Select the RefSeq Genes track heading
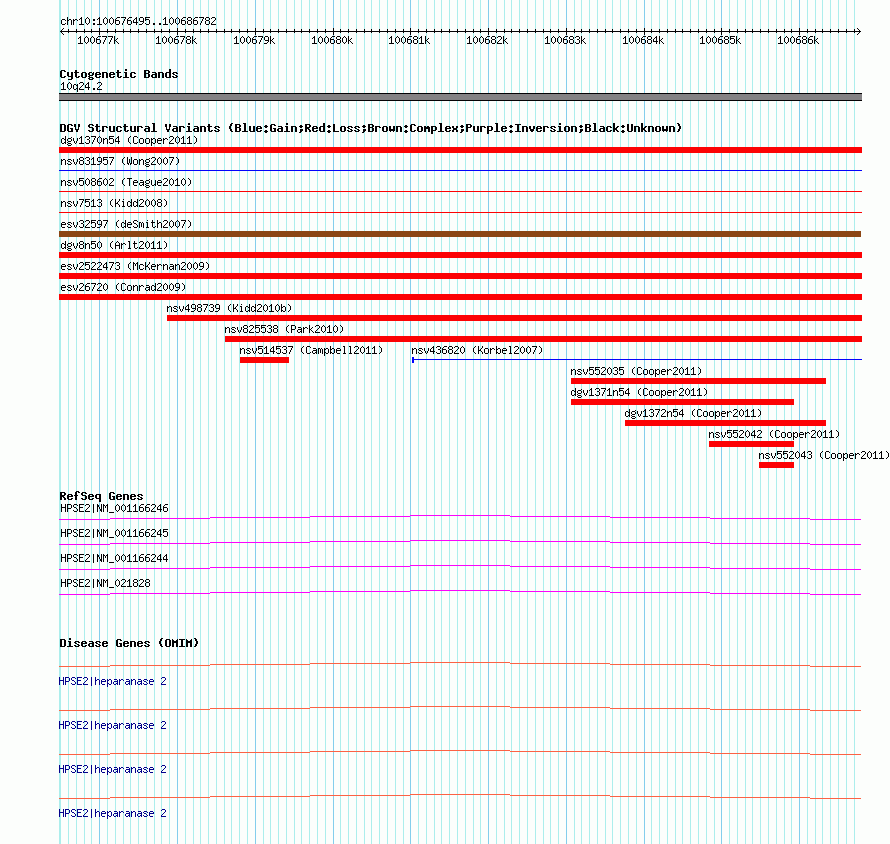Screen dimensions: 890x844 coord(101,496)
